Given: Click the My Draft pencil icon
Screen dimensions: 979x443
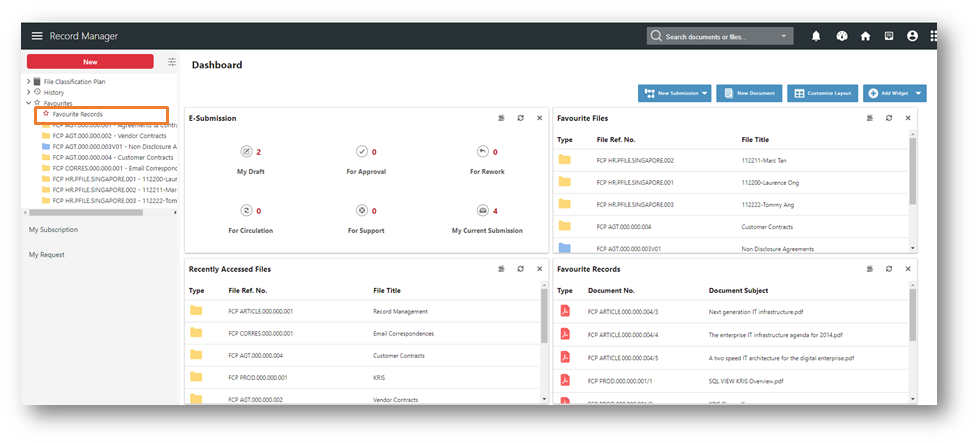Looking at the screenshot, I should 246,152.
